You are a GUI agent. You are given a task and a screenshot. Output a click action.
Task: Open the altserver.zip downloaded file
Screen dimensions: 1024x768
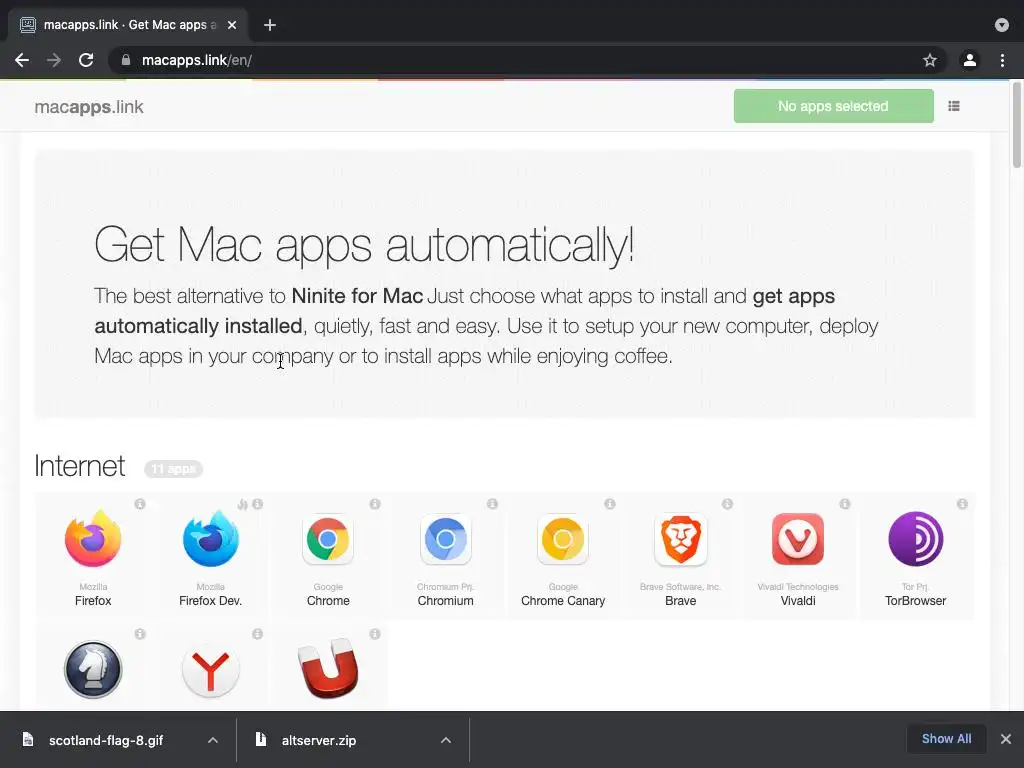tap(319, 740)
